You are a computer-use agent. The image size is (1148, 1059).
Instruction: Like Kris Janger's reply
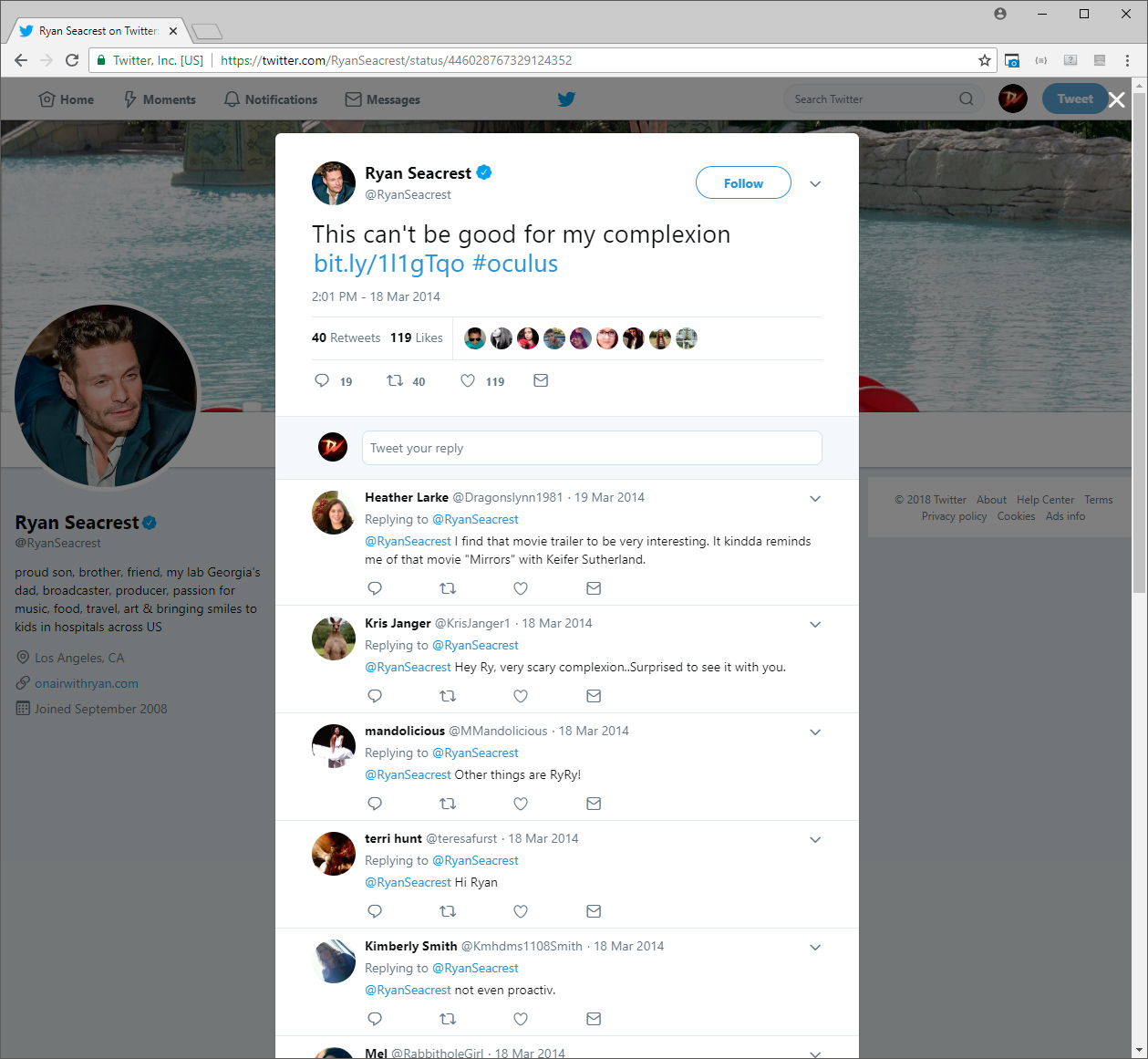coord(521,696)
